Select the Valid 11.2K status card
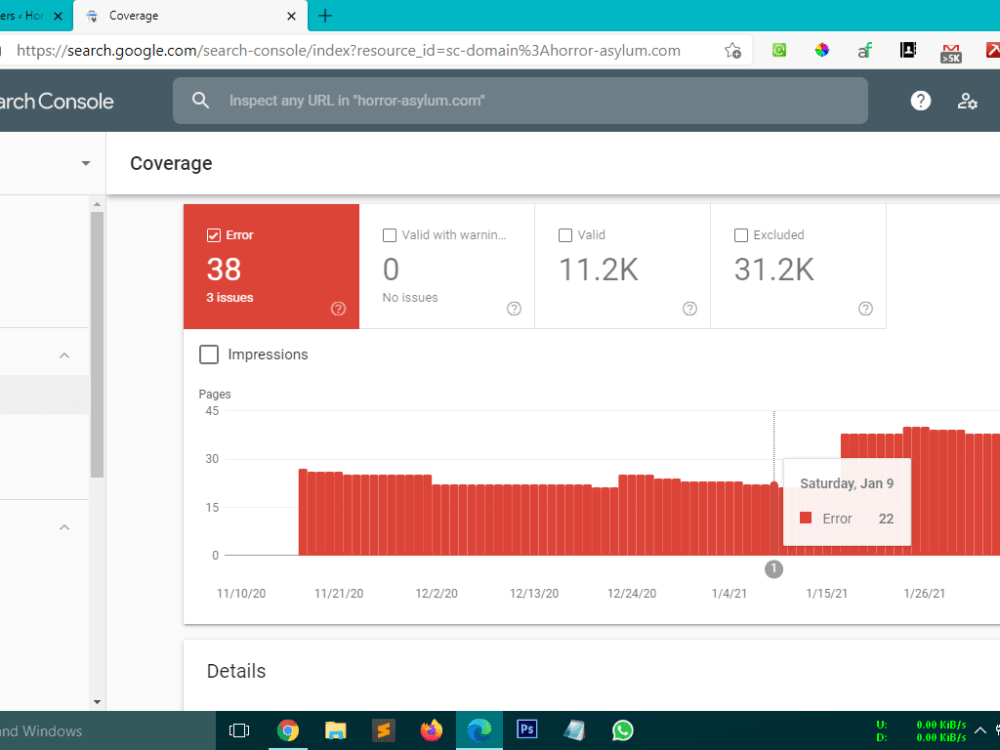The image size is (1000, 750). 622,267
